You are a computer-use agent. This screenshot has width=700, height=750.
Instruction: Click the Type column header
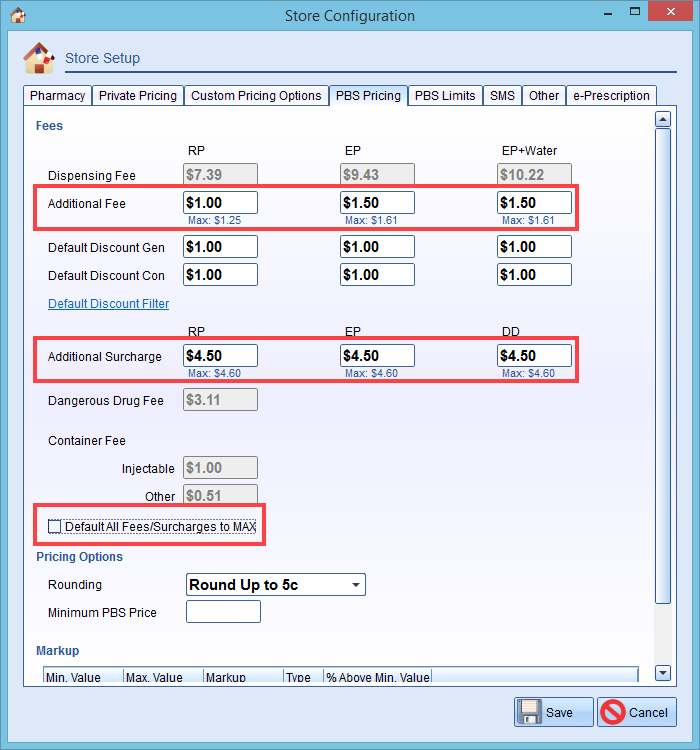[303, 676]
